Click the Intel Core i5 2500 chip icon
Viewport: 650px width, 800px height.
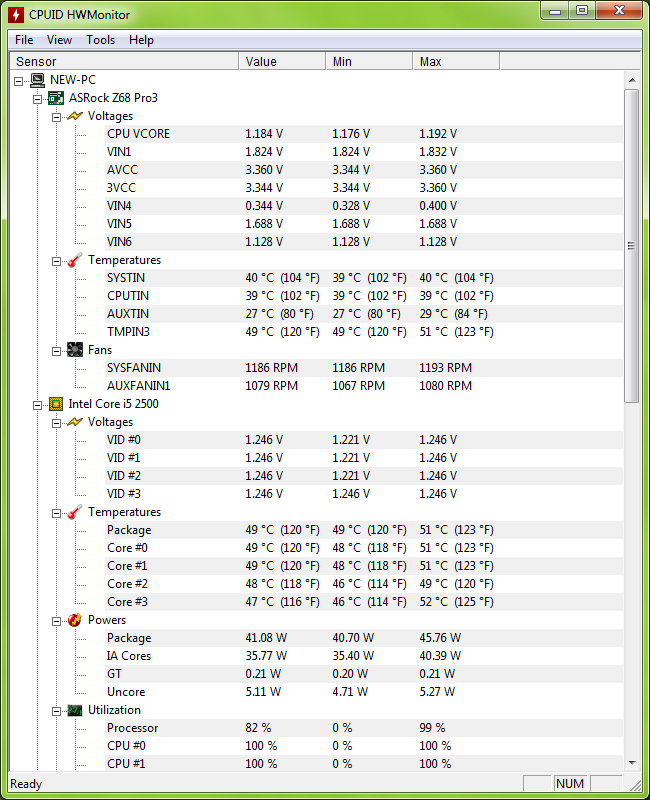click(56, 404)
